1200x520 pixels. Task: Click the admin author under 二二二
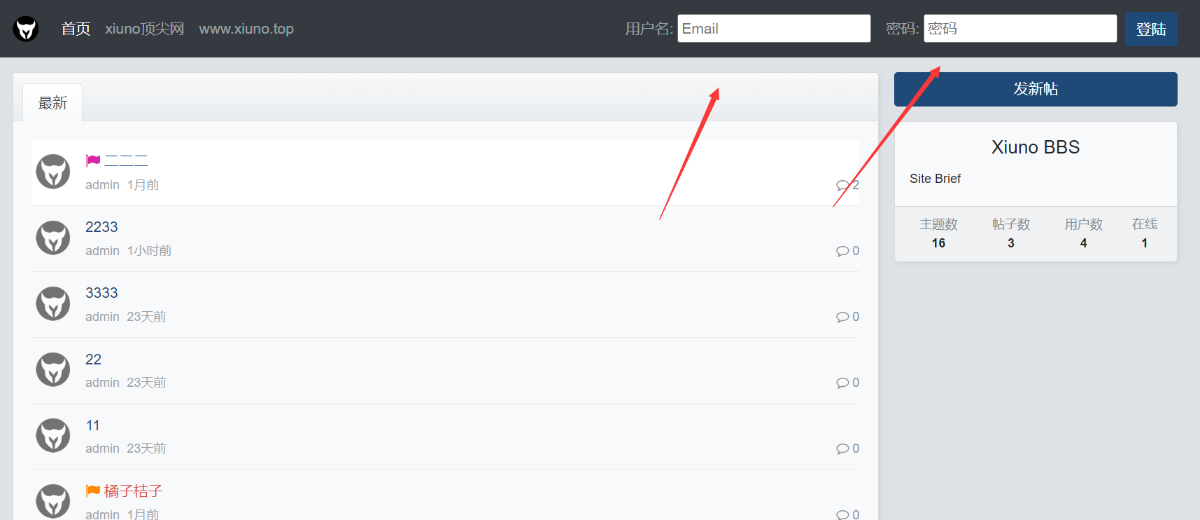pos(102,185)
